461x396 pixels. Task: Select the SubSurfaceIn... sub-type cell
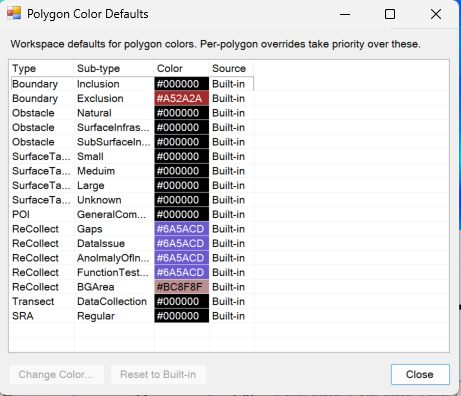tap(114, 142)
